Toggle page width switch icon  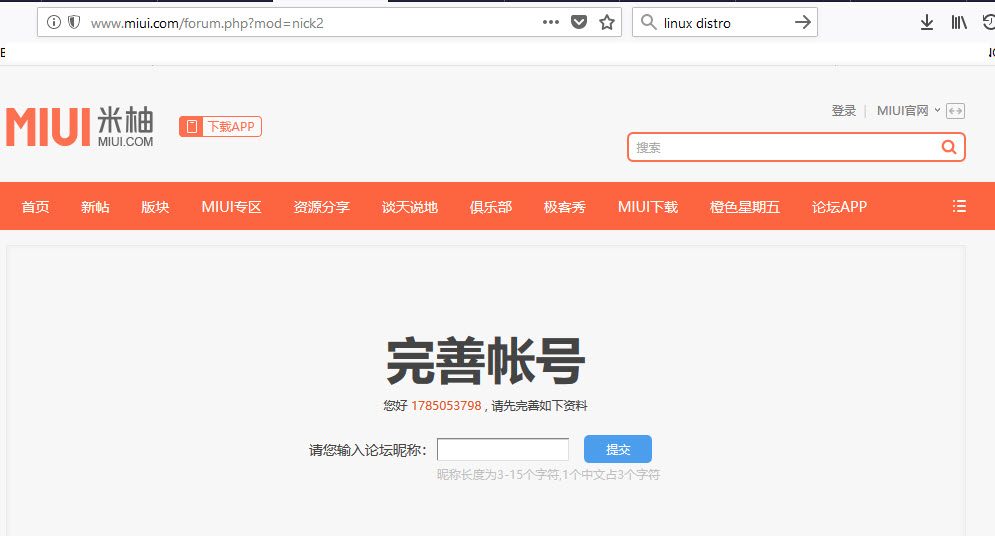tap(955, 111)
